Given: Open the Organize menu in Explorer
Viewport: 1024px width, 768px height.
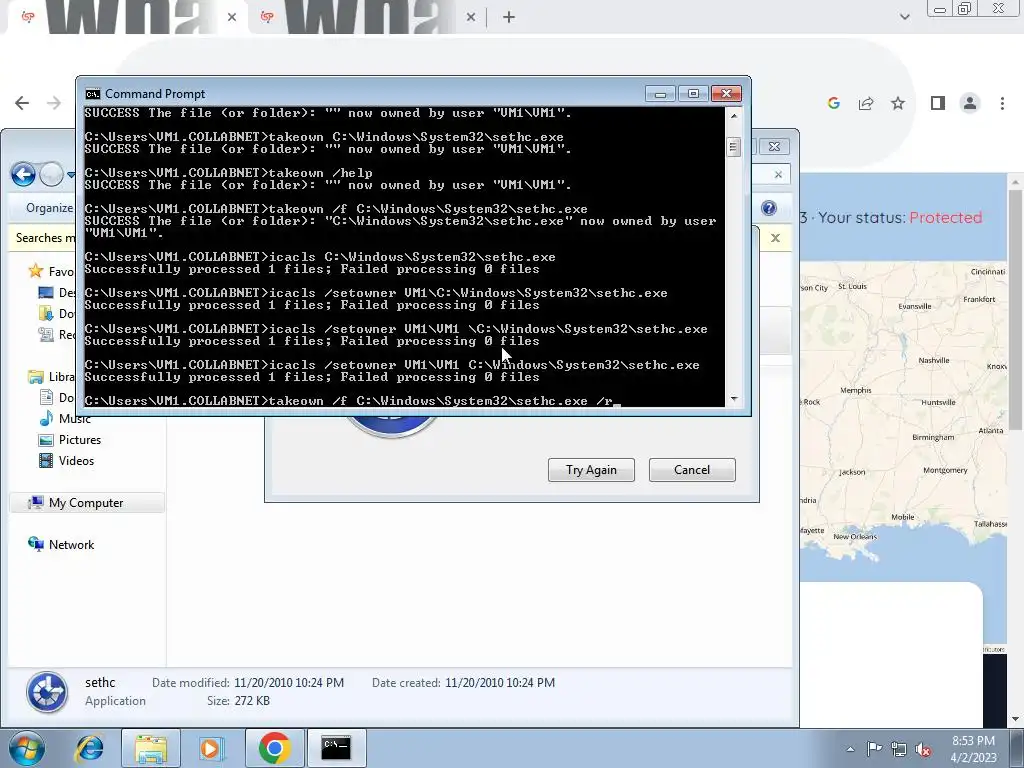Looking at the screenshot, I should pos(49,208).
